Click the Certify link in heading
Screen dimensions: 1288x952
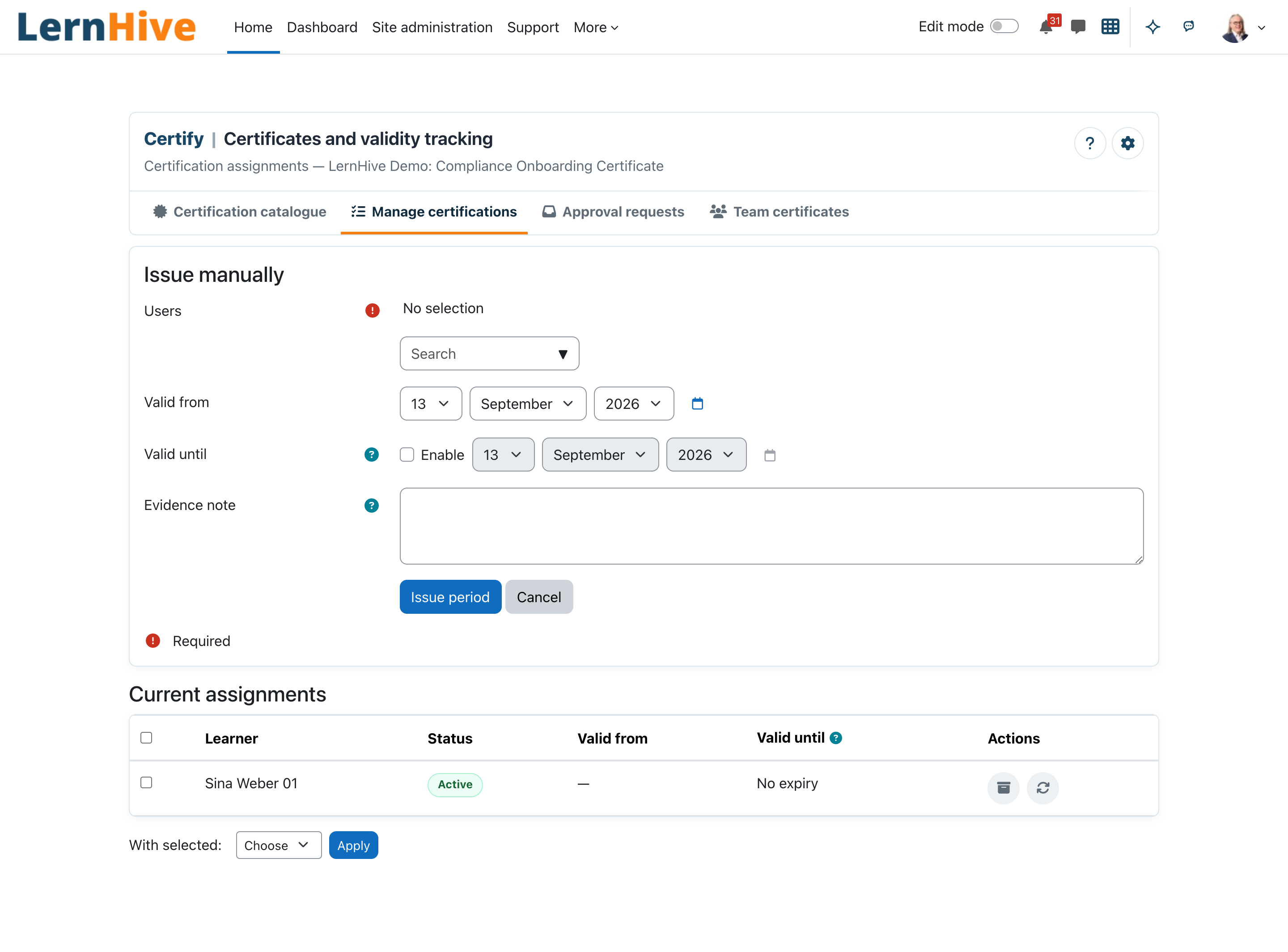pyautogui.click(x=174, y=139)
